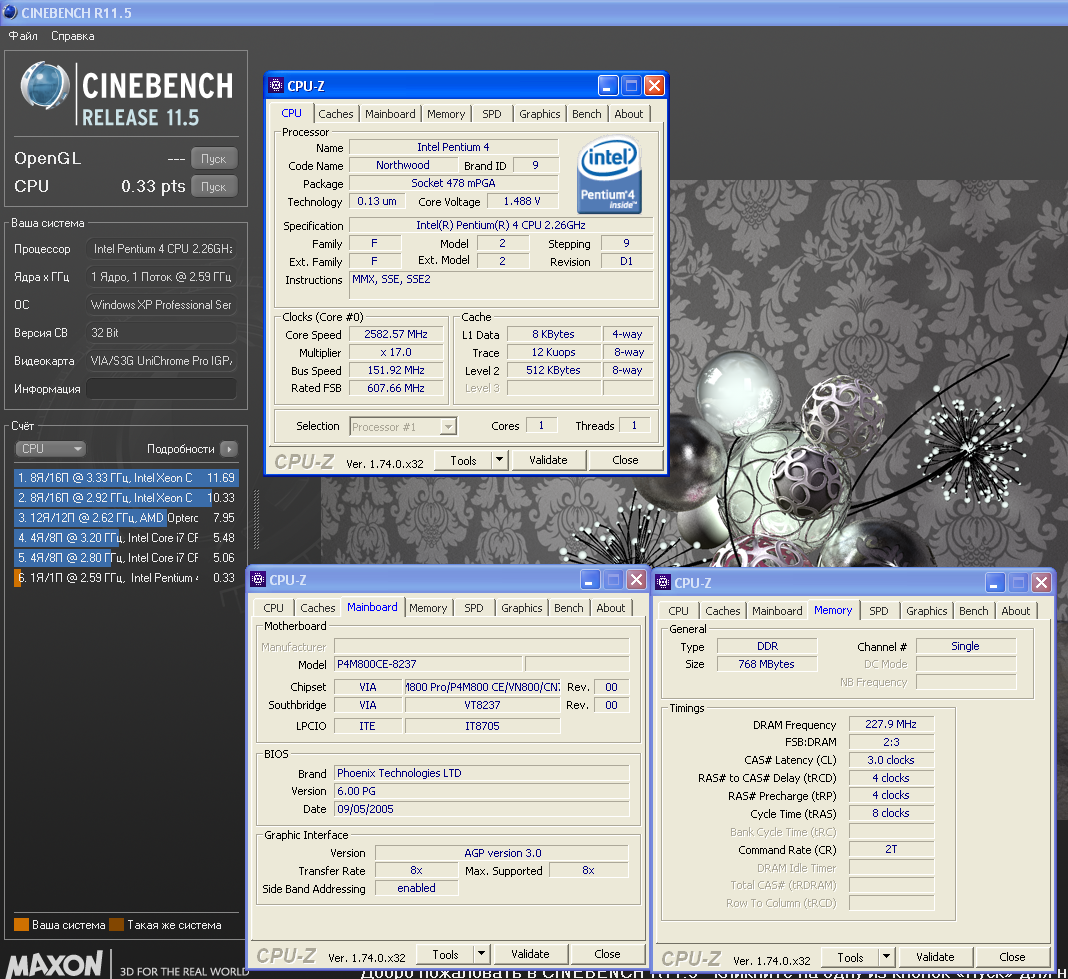Click Tools button in the top CPU-Z window

point(463,460)
